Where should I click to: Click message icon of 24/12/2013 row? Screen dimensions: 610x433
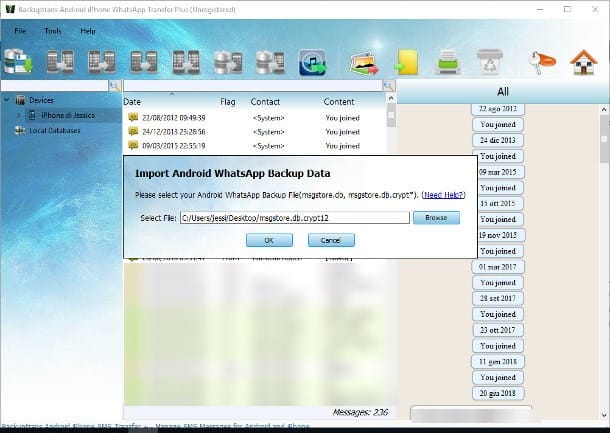tap(133, 131)
